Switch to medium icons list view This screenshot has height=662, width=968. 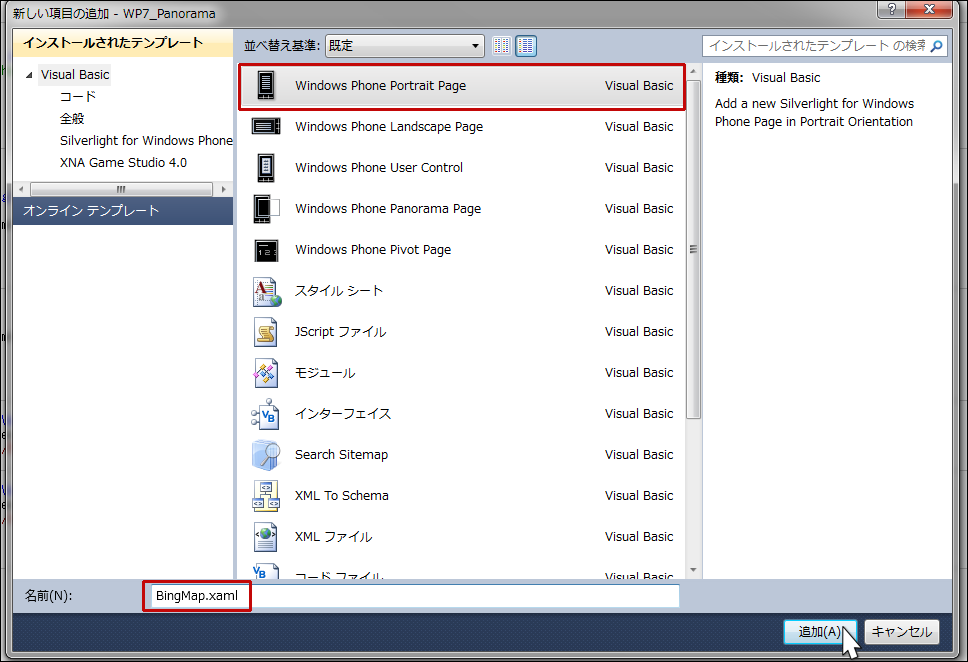pyautogui.click(x=526, y=46)
